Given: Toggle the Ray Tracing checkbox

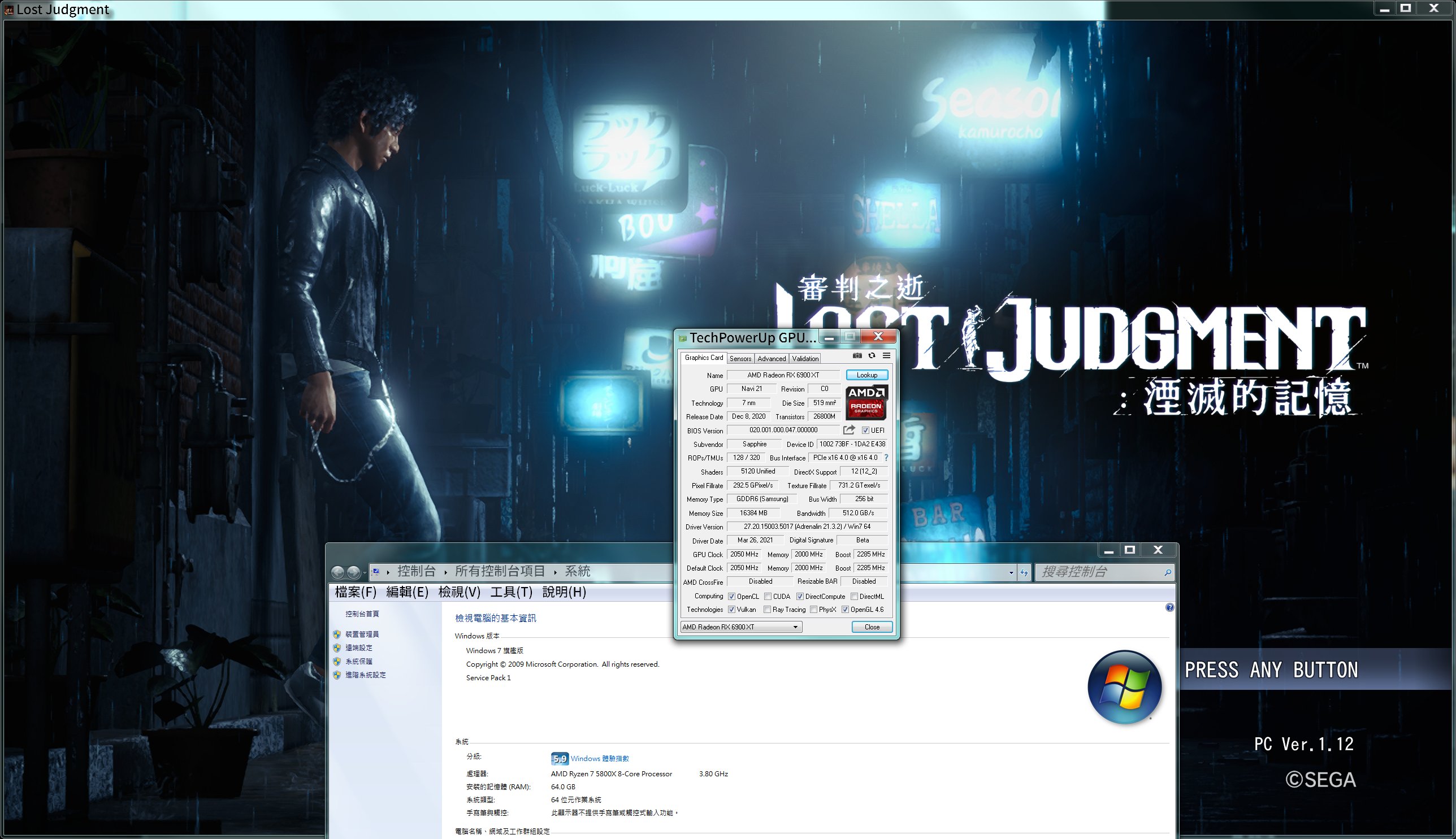Looking at the screenshot, I should click(x=767, y=610).
